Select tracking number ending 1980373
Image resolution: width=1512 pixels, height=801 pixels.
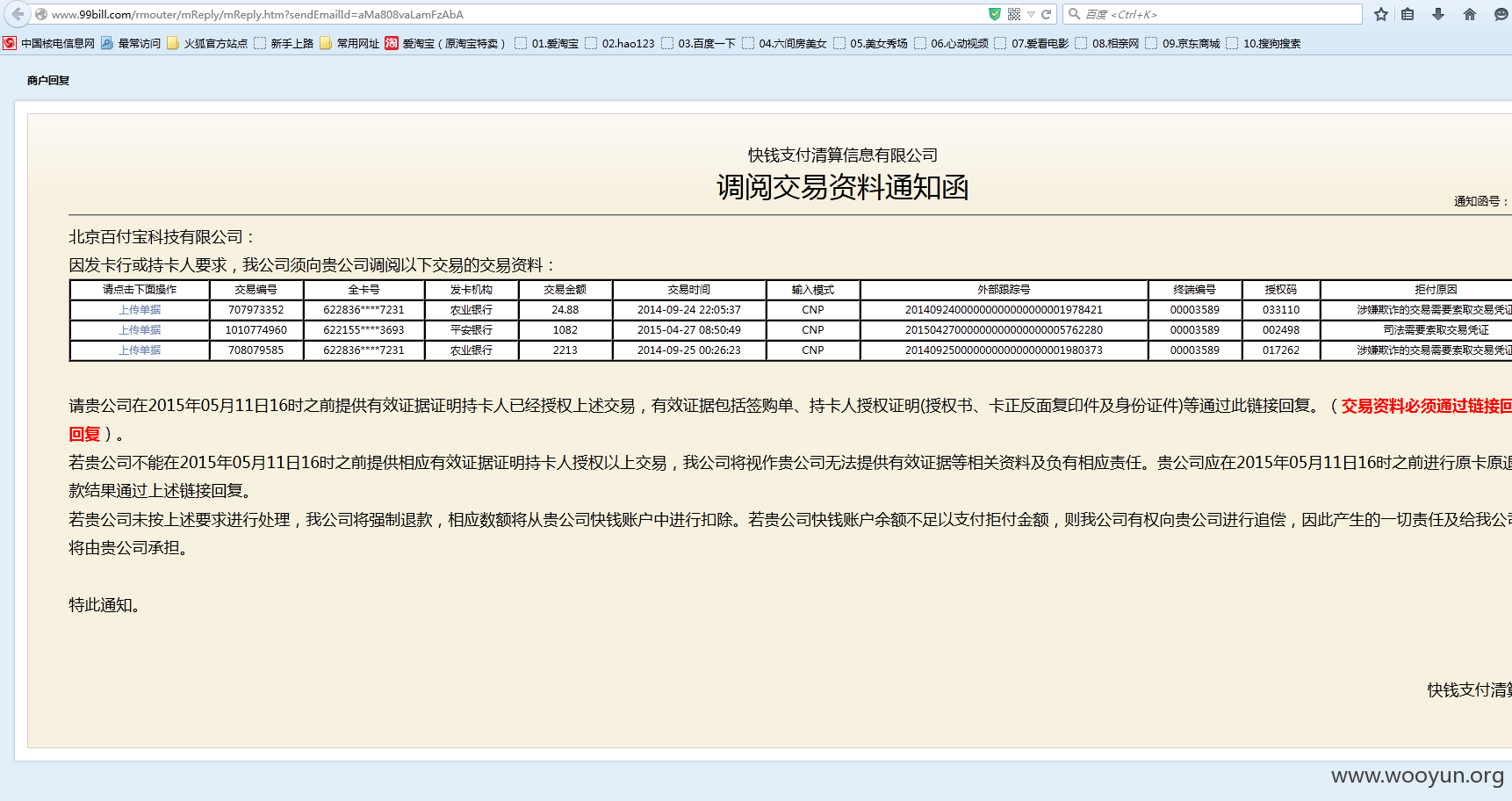tap(1004, 350)
